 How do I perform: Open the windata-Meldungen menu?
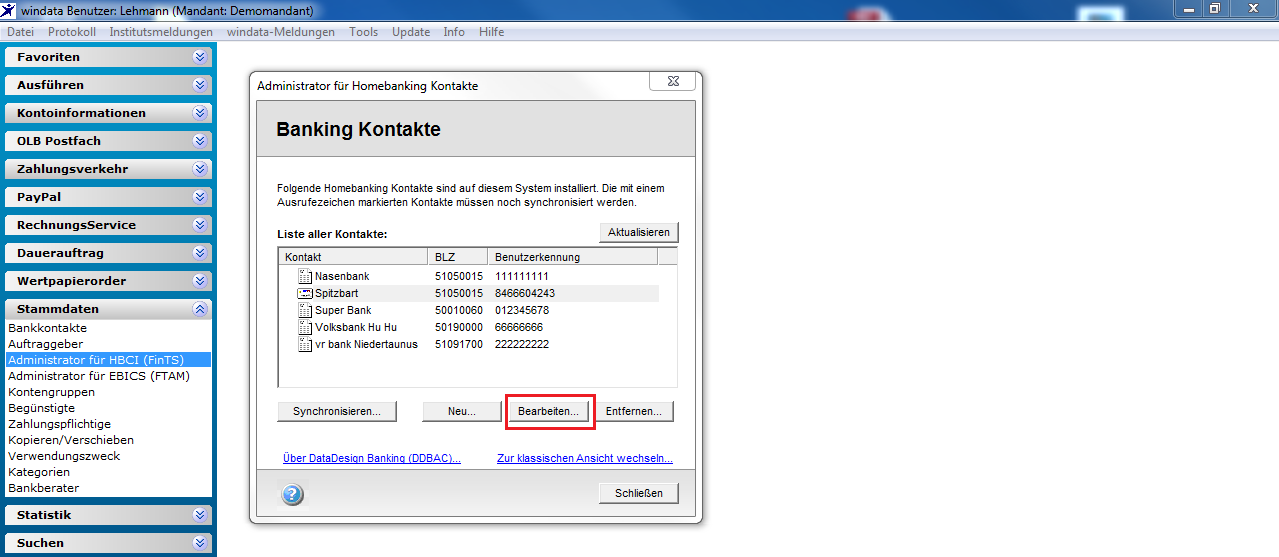click(x=281, y=32)
